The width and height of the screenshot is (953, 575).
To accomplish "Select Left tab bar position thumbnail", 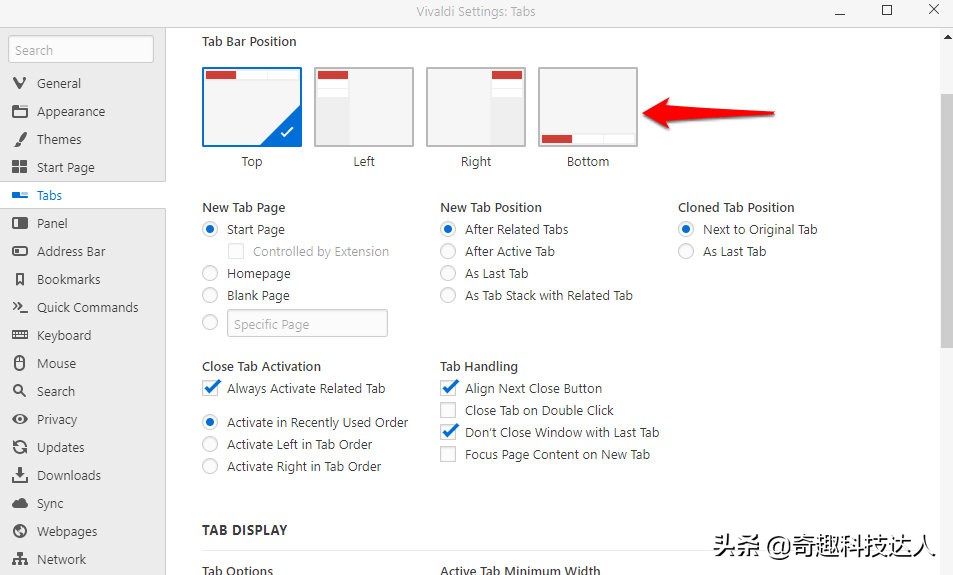I will click(x=363, y=107).
